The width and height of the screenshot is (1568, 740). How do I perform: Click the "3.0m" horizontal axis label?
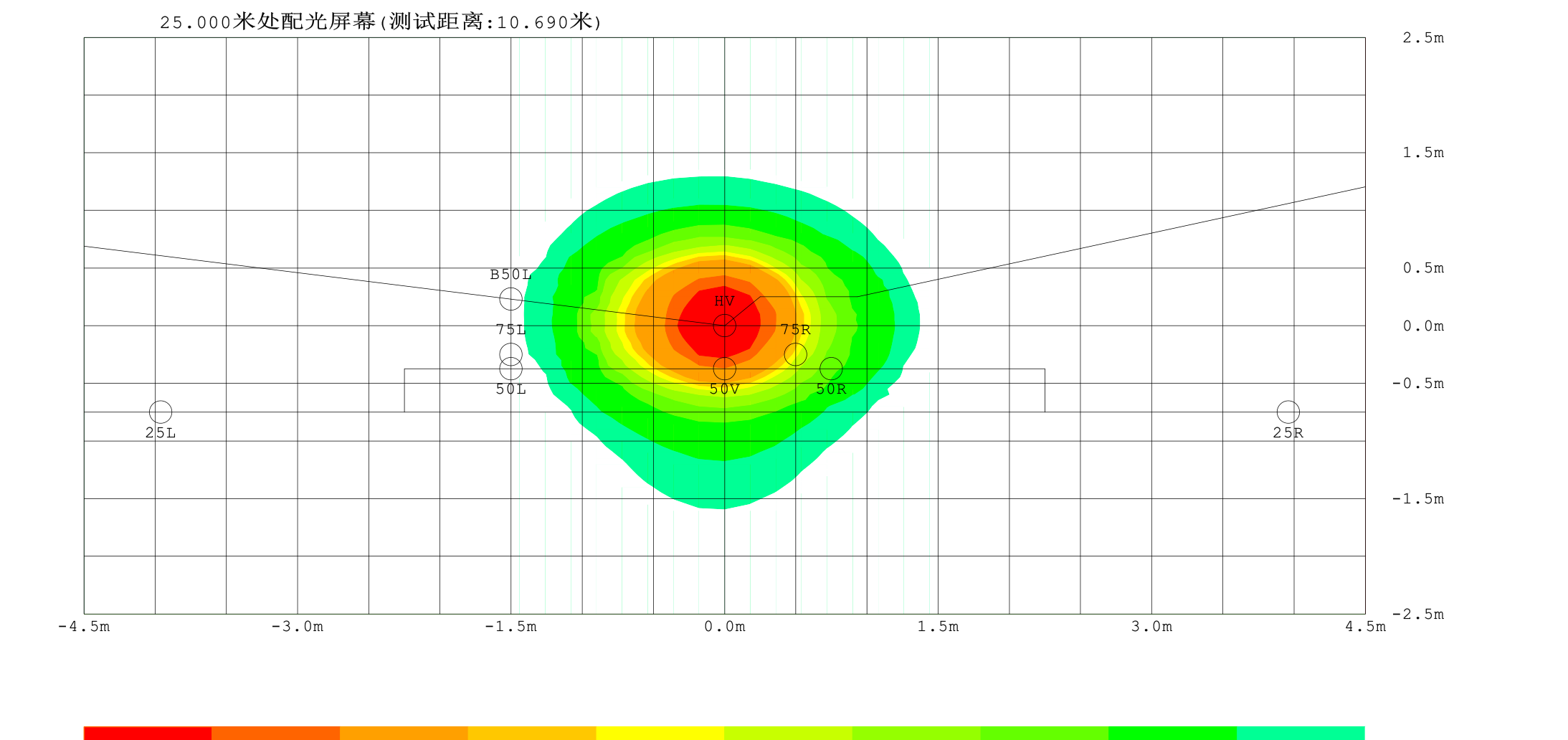point(1151,627)
